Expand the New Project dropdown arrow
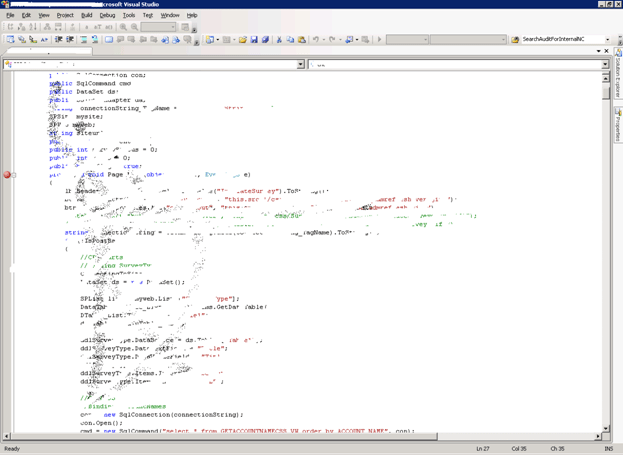Viewport: 623px width, 455px height. point(217,39)
